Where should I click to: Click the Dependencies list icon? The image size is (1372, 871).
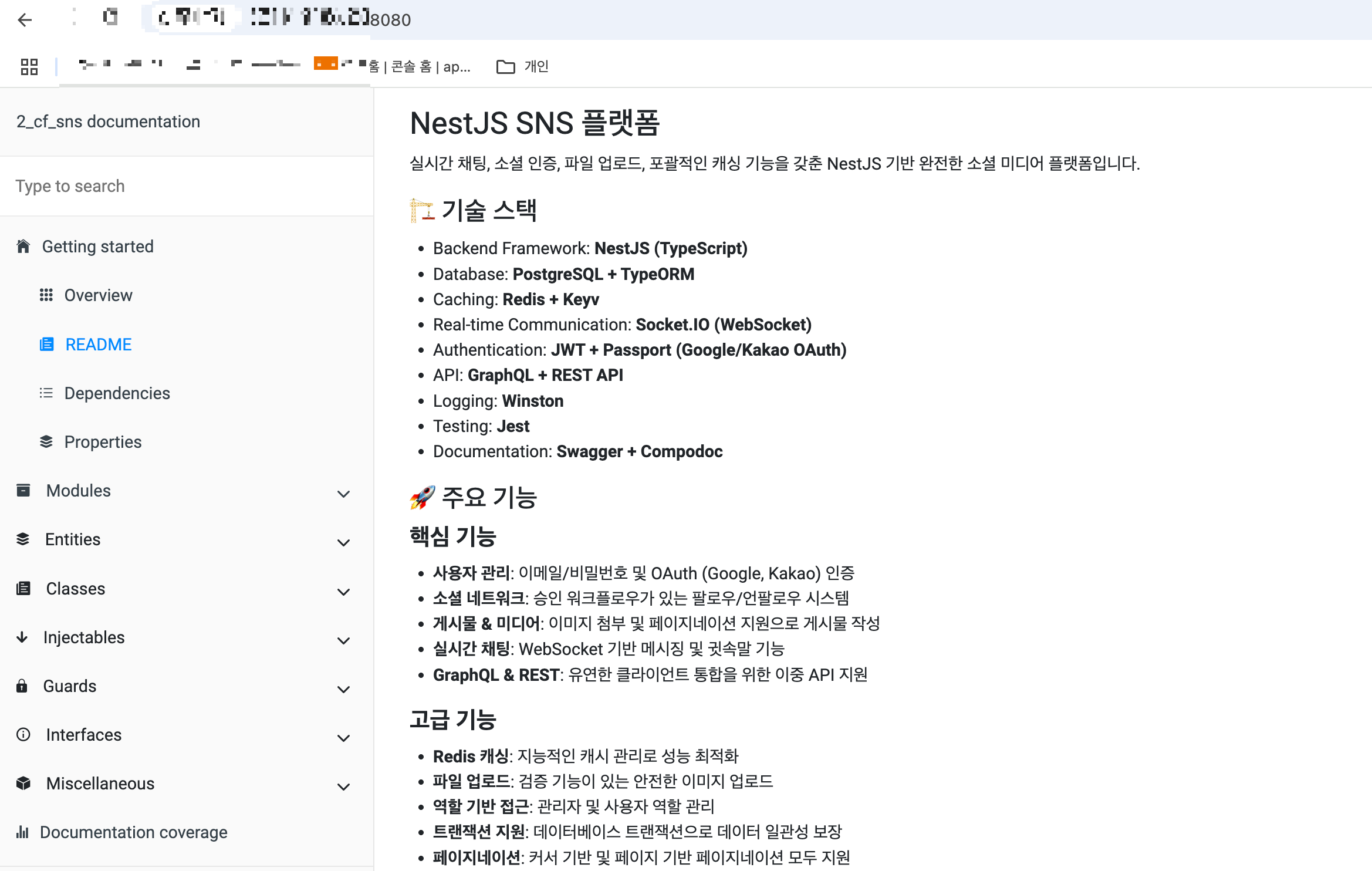(46, 393)
